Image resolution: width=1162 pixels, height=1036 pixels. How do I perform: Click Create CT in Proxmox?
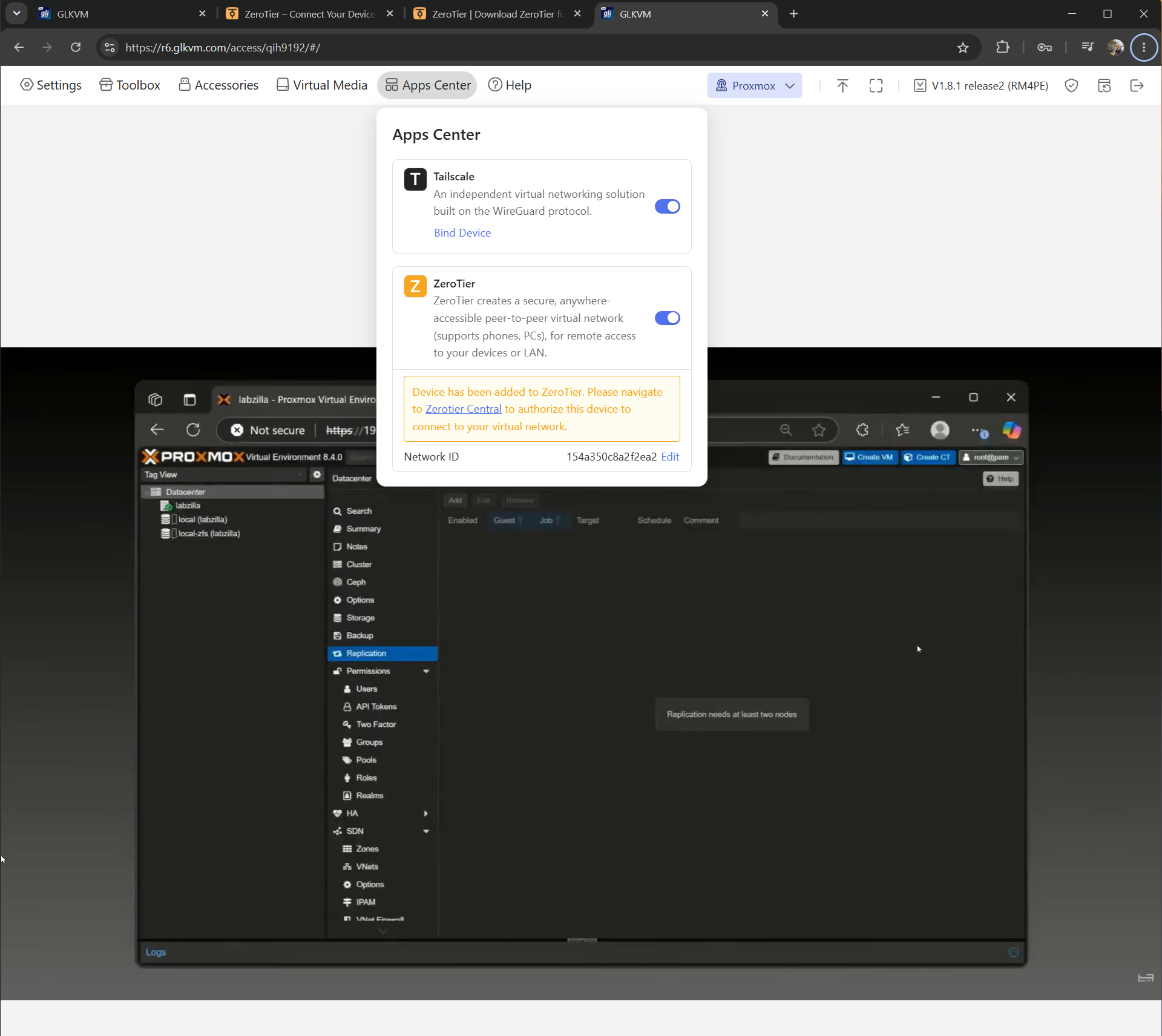[928, 457]
